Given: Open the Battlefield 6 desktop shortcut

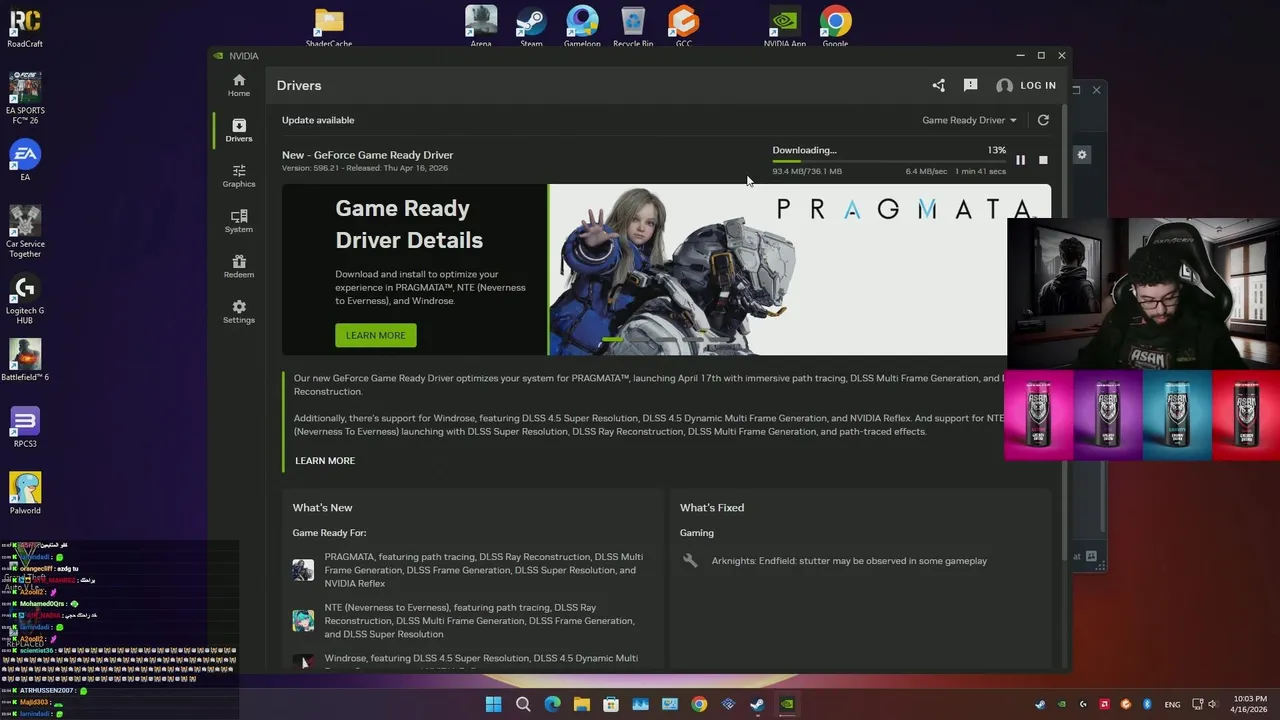Looking at the screenshot, I should 25,360.
